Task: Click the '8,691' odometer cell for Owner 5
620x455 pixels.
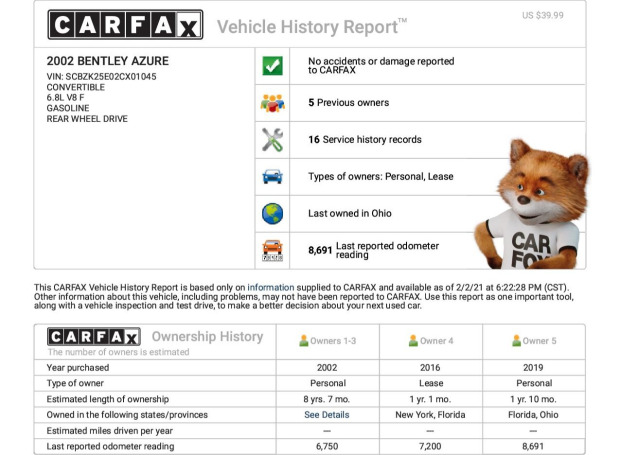Action: tap(533, 446)
